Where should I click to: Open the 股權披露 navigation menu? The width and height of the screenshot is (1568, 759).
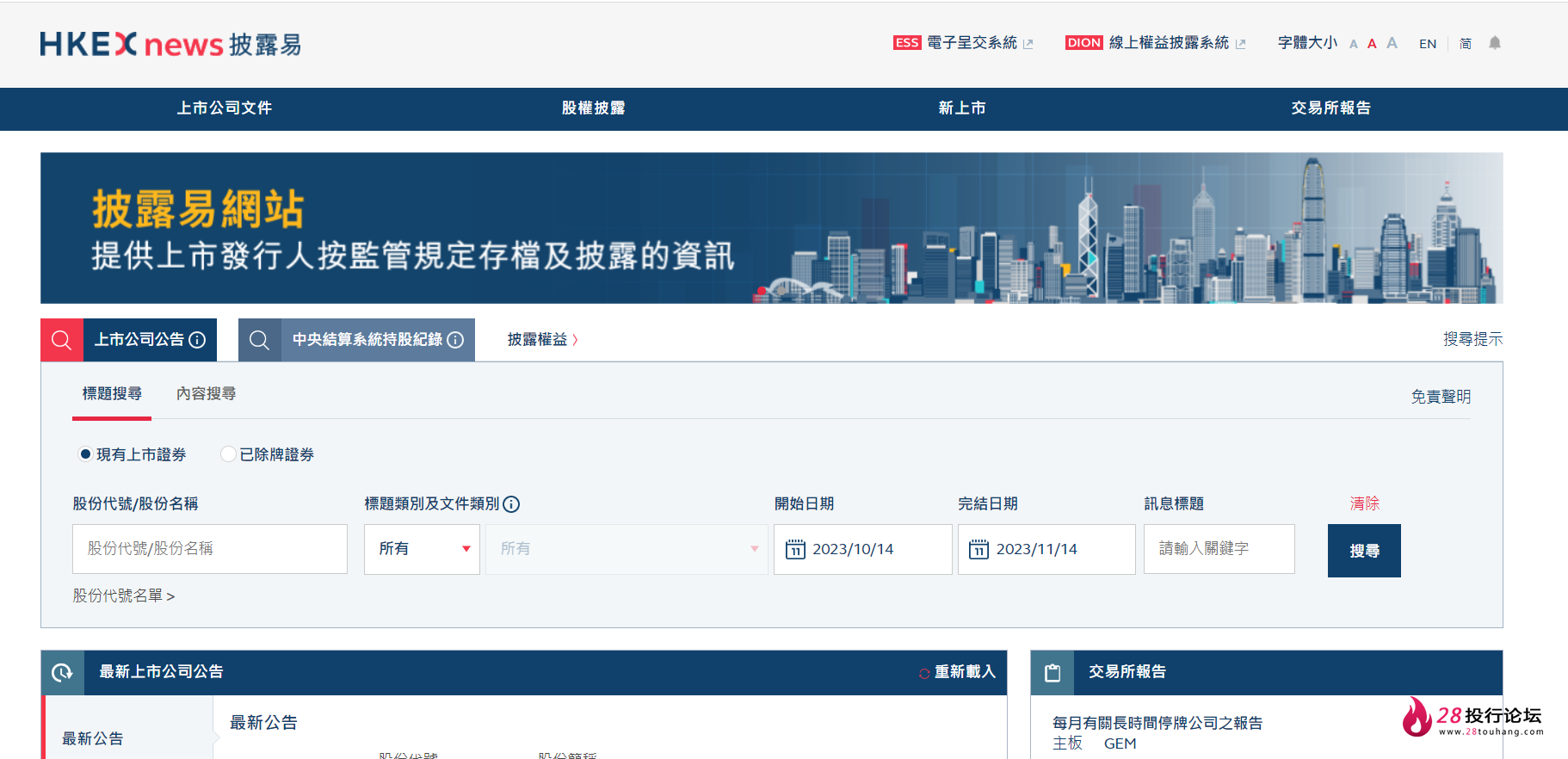pos(593,108)
